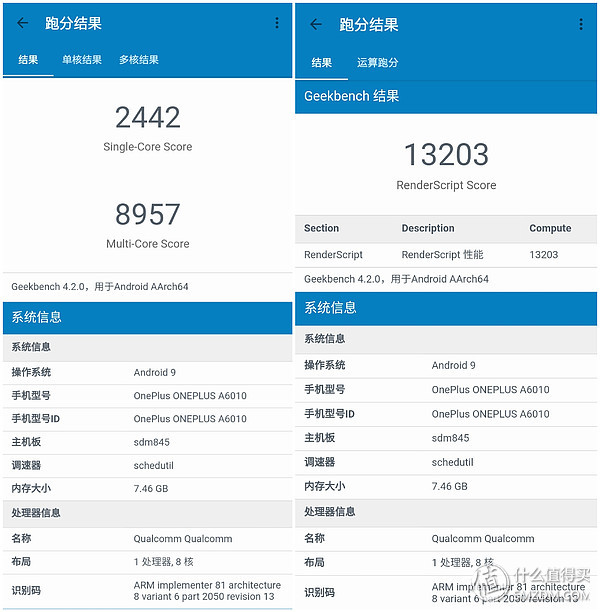Viewport: 600px width, 612px height.
Task: Click 1 处理器, 8 核 on left
Action: click(163, 562)
